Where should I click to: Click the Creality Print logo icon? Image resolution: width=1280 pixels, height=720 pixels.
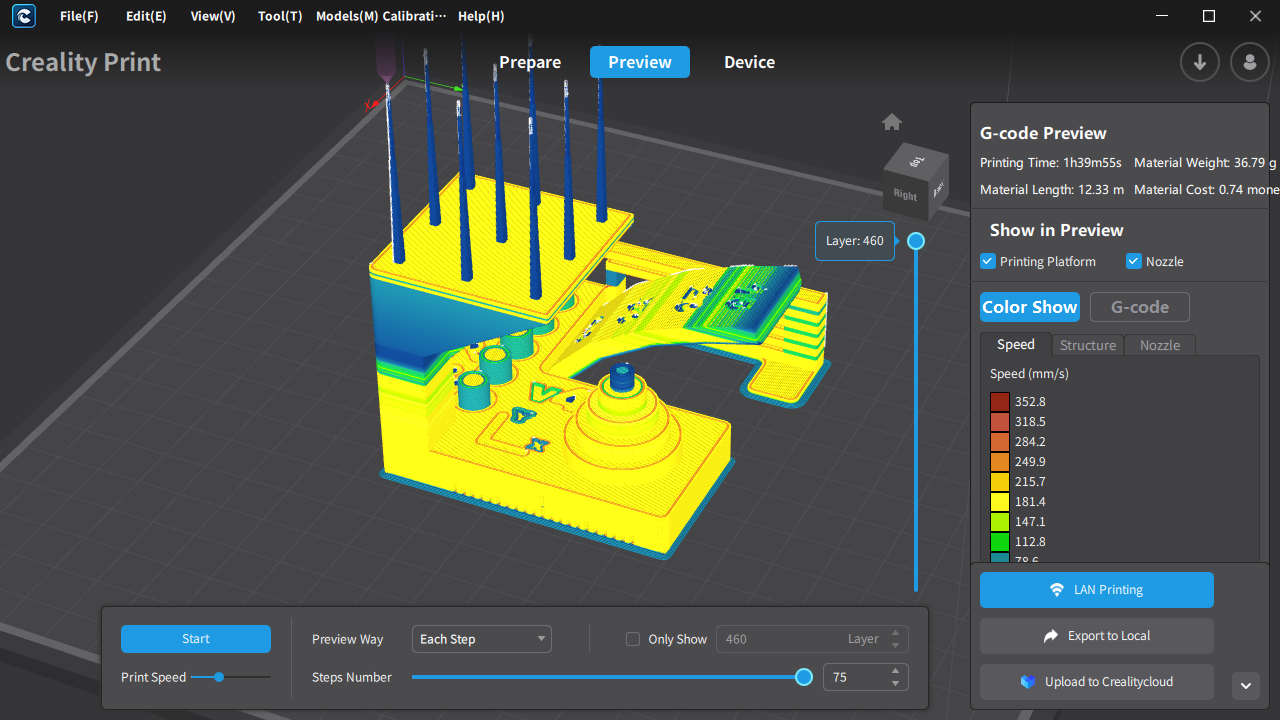tap(23, 16)
